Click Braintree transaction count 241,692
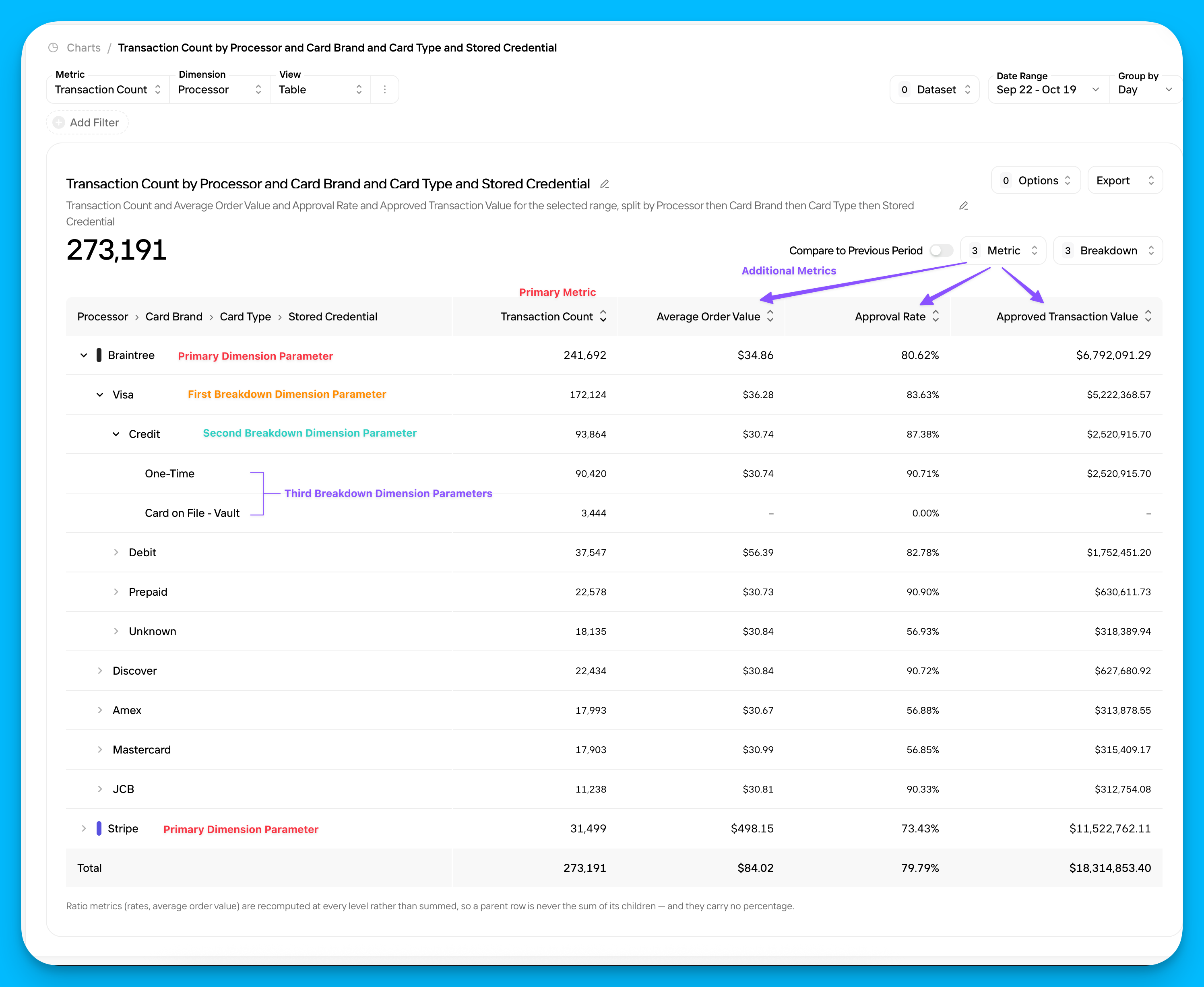Viewport: 1204px width, 987px height. click(584, 355)
